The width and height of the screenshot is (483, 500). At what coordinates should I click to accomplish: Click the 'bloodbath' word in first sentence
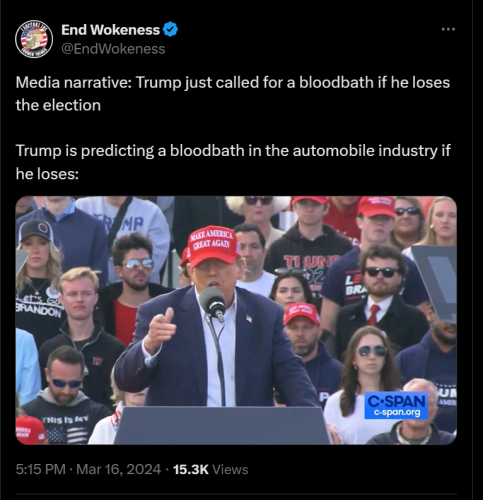pyautogui.click(x=336, y=82)
